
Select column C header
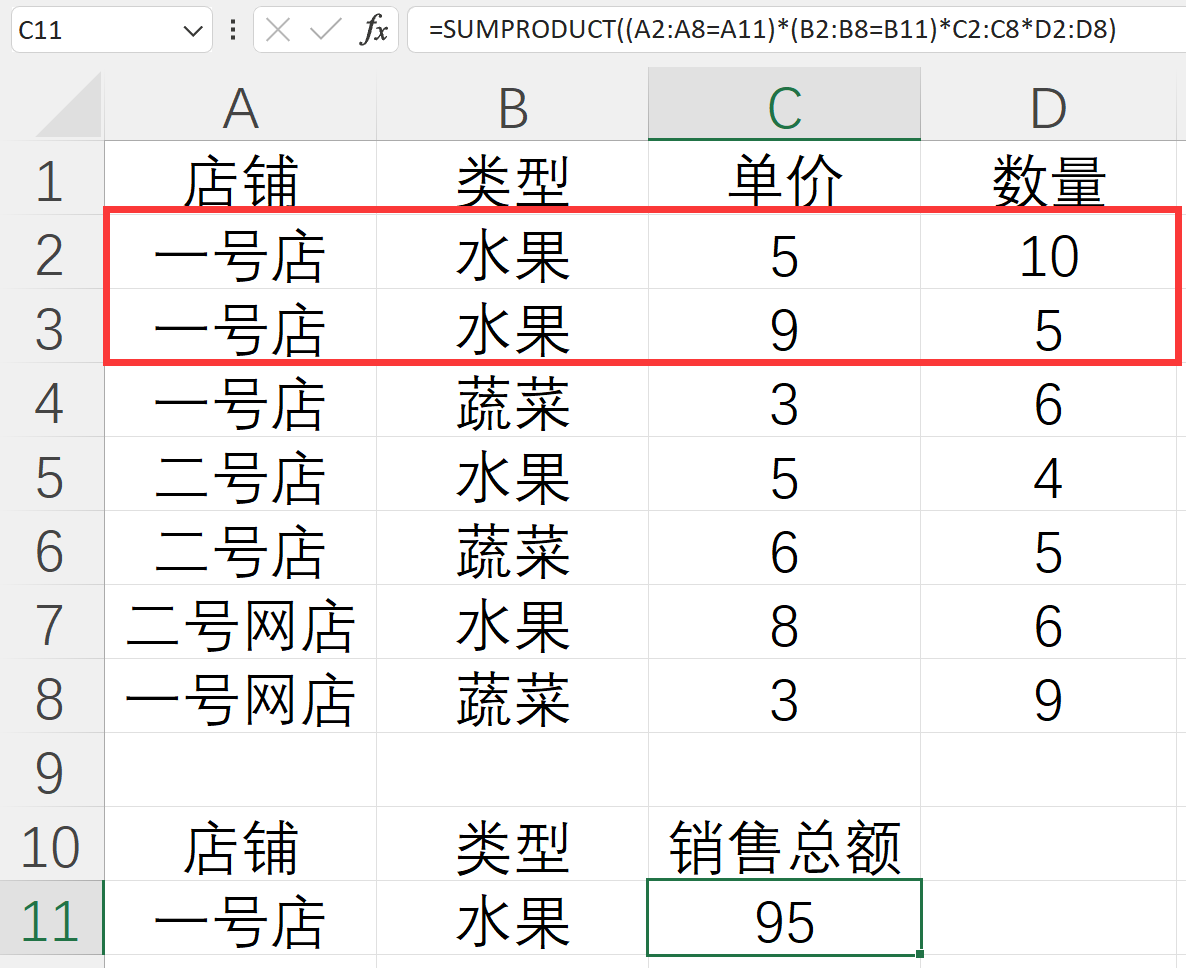coord(784,108)
